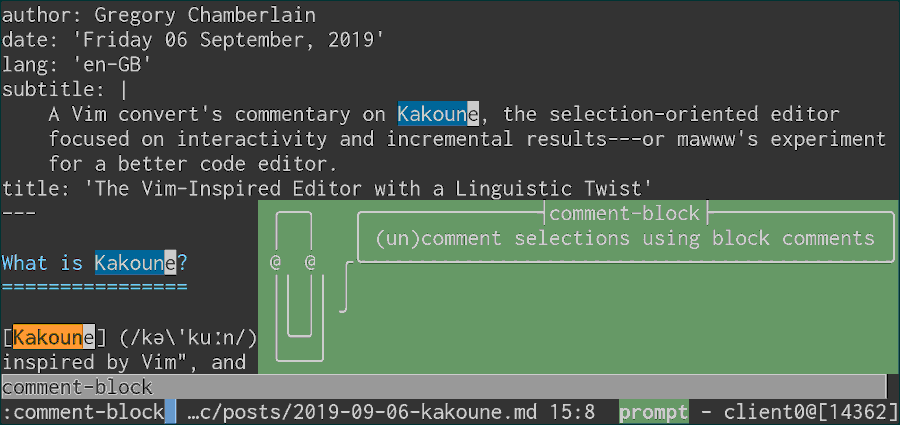
Task: Click the info box description text
Action: [624, 238]
